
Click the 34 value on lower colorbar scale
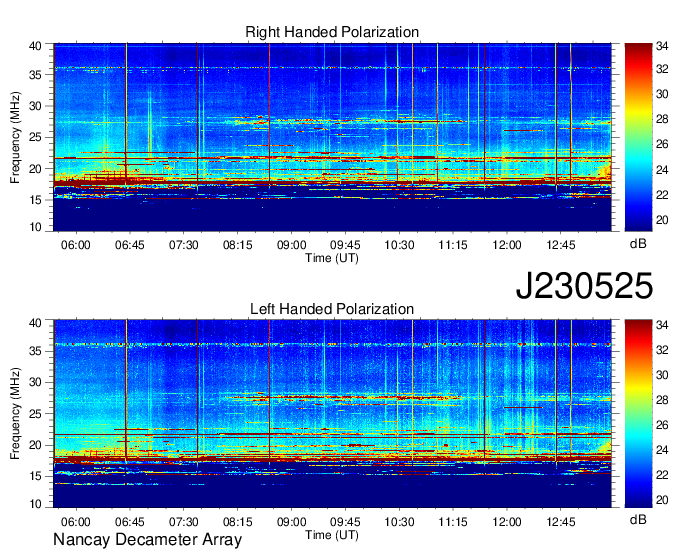coord(662,325)
